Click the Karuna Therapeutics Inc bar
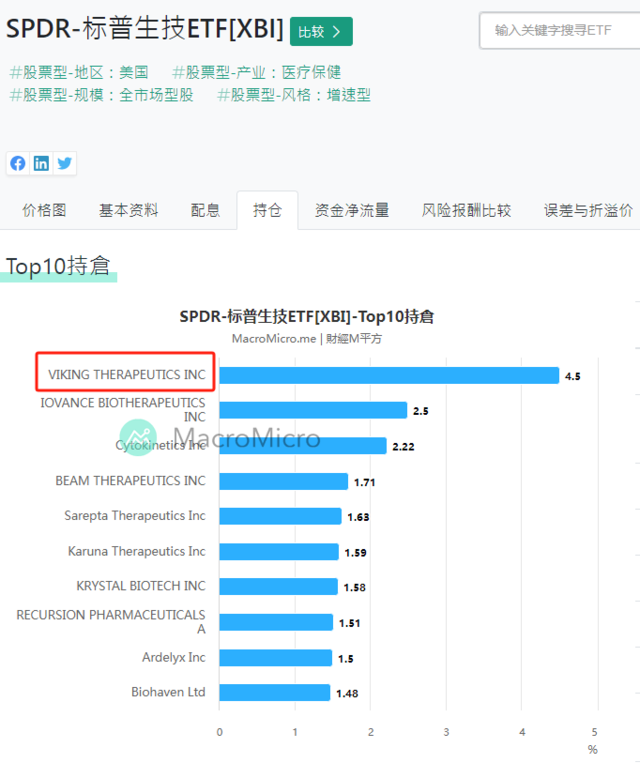This screenshot has width=640, height=763. (x=279, y=552)
